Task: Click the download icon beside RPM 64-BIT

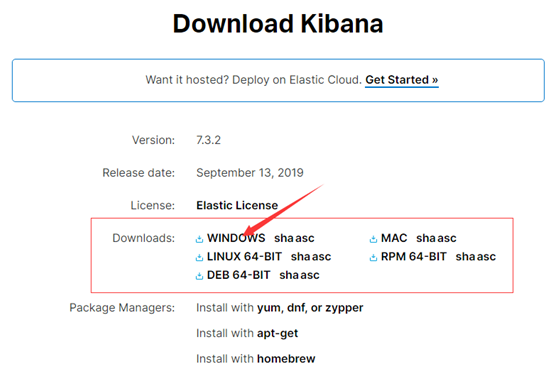Action: click(x=373, y=258)
